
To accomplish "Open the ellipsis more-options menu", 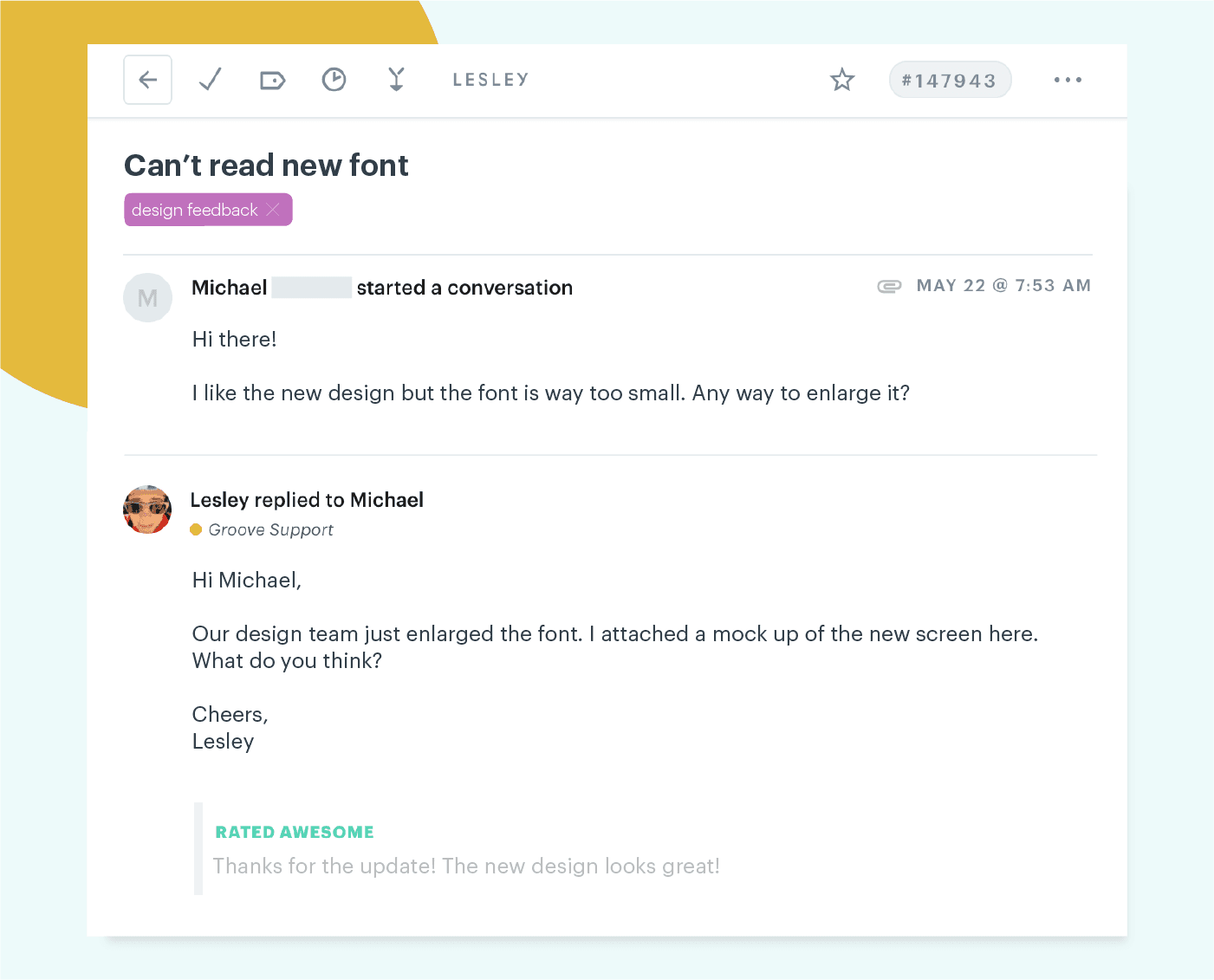I will click(1068, 80).
